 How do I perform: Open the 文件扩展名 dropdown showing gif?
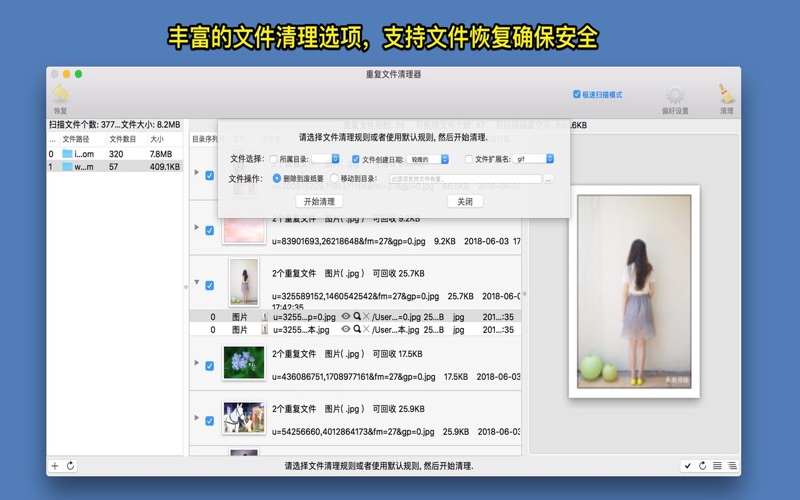tap(533, 159)
